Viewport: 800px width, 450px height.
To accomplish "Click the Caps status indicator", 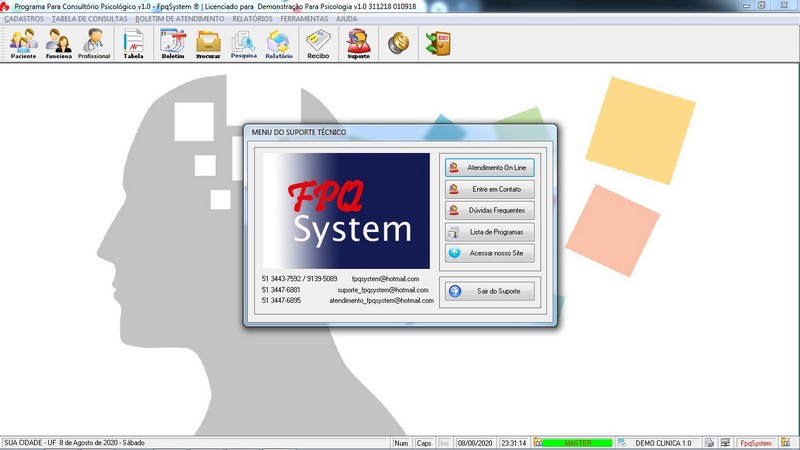I will point(423,443).
